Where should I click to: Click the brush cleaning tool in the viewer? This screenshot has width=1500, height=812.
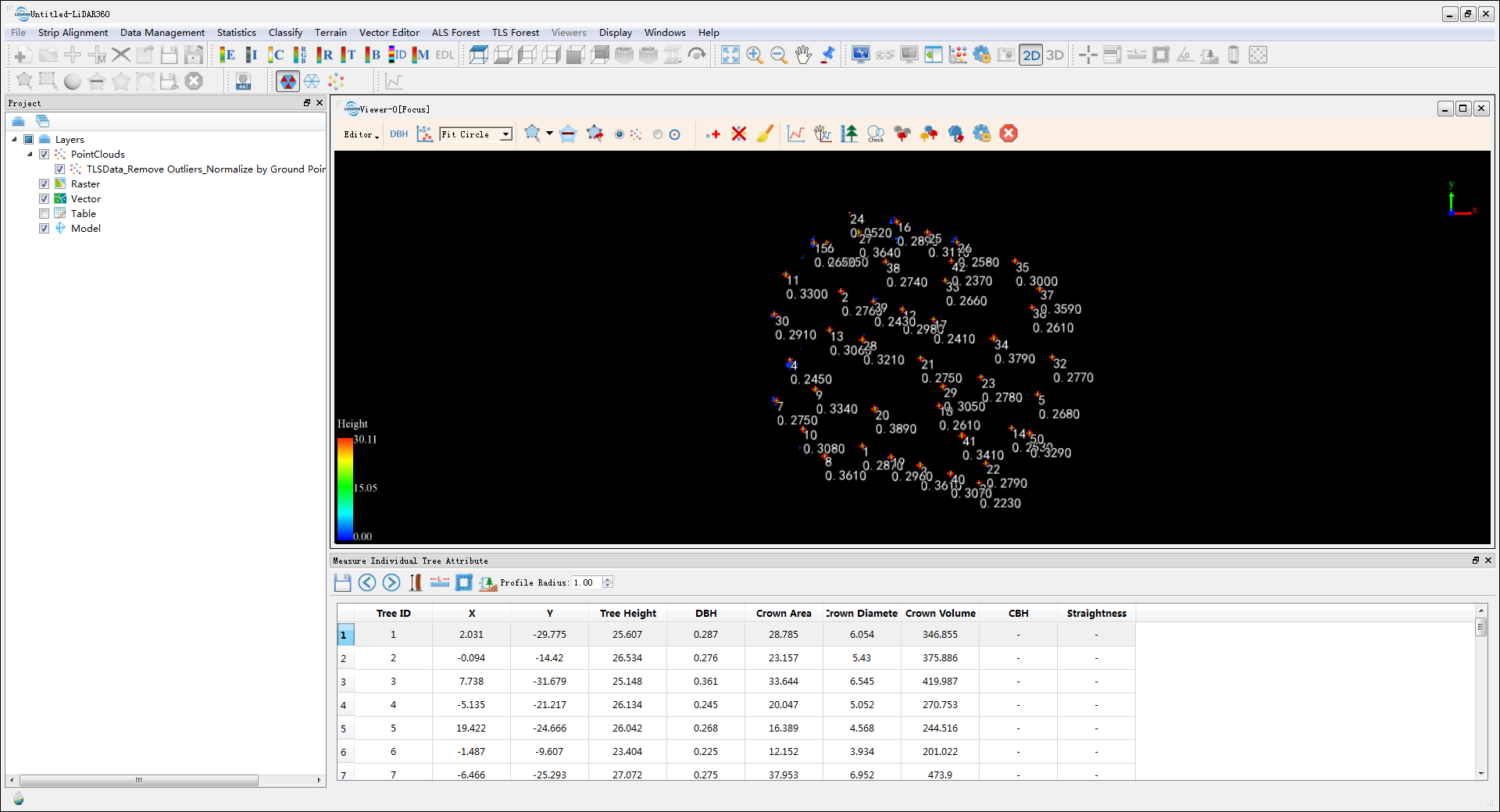click(764, 134)
